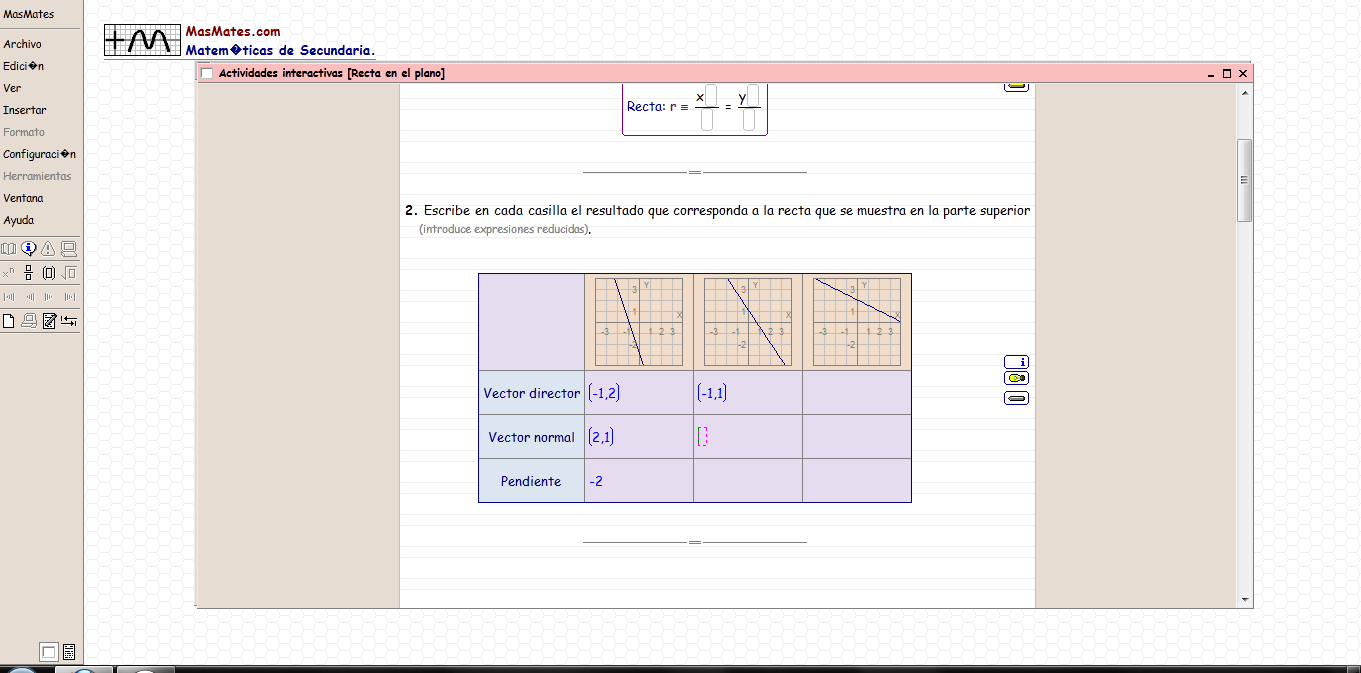The height and width of the screenshot is (673, 1361).
Task: Open the calculator icon at bottom left
Action: pos(69,652)
